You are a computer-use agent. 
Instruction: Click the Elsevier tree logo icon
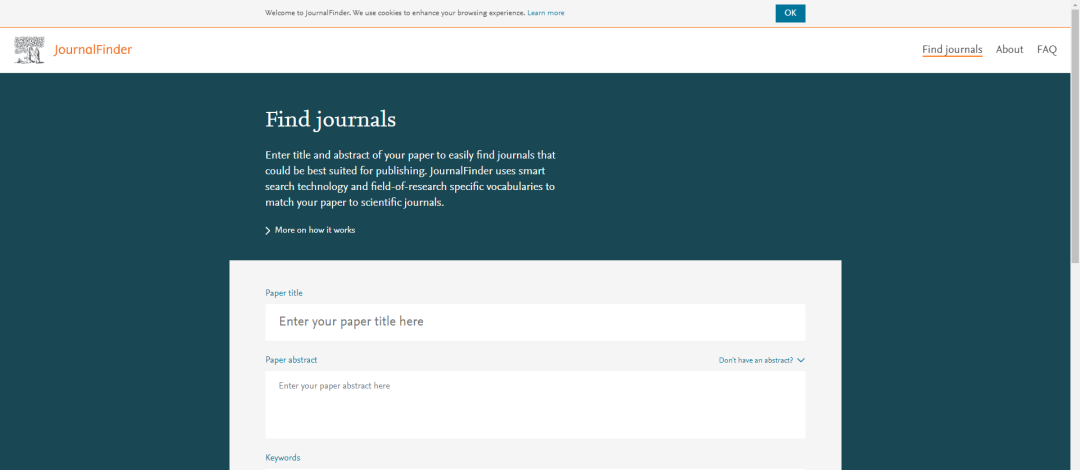(29, 50)
